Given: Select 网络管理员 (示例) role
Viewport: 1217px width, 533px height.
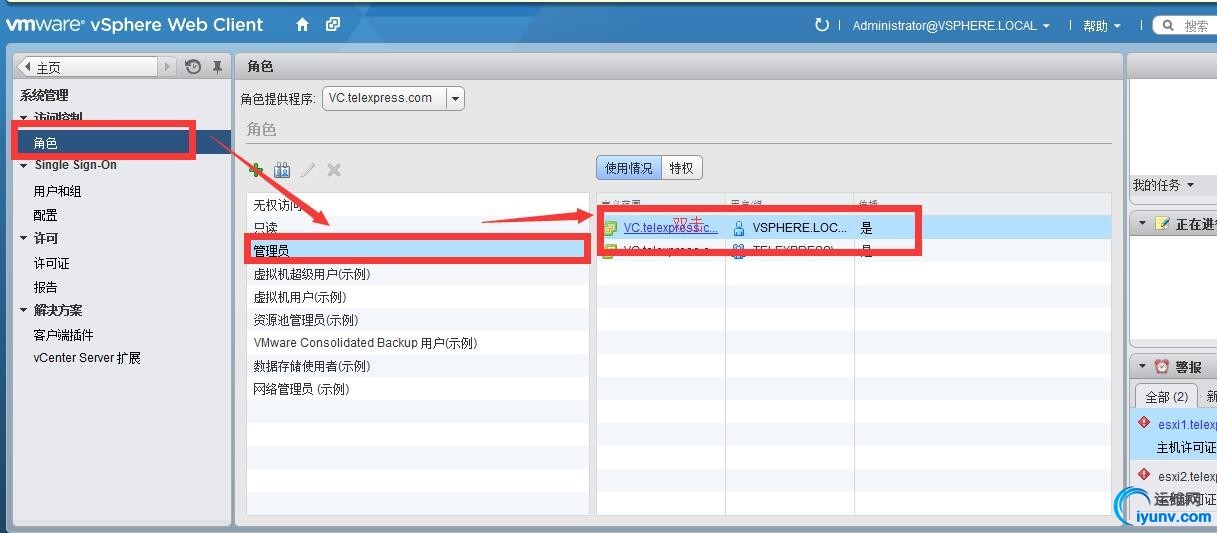Looking at the screenshot, I should (x=418, y=389).
